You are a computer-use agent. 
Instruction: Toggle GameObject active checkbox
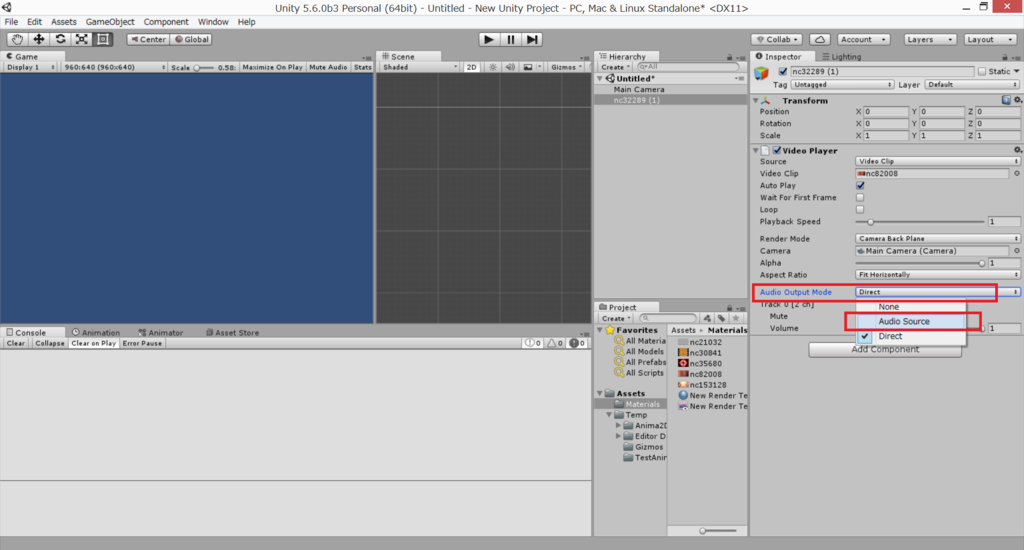[x=782, y=71]
